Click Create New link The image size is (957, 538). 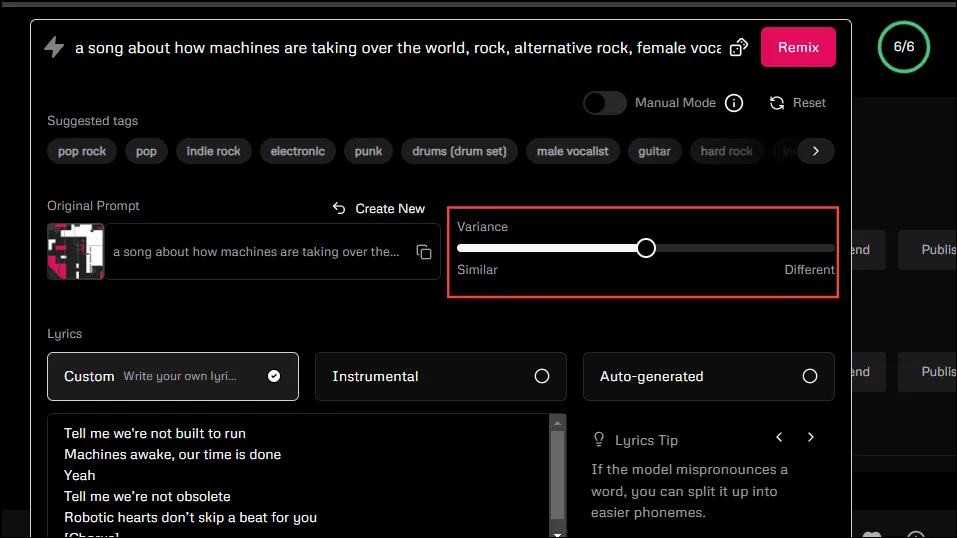[378, 209]
